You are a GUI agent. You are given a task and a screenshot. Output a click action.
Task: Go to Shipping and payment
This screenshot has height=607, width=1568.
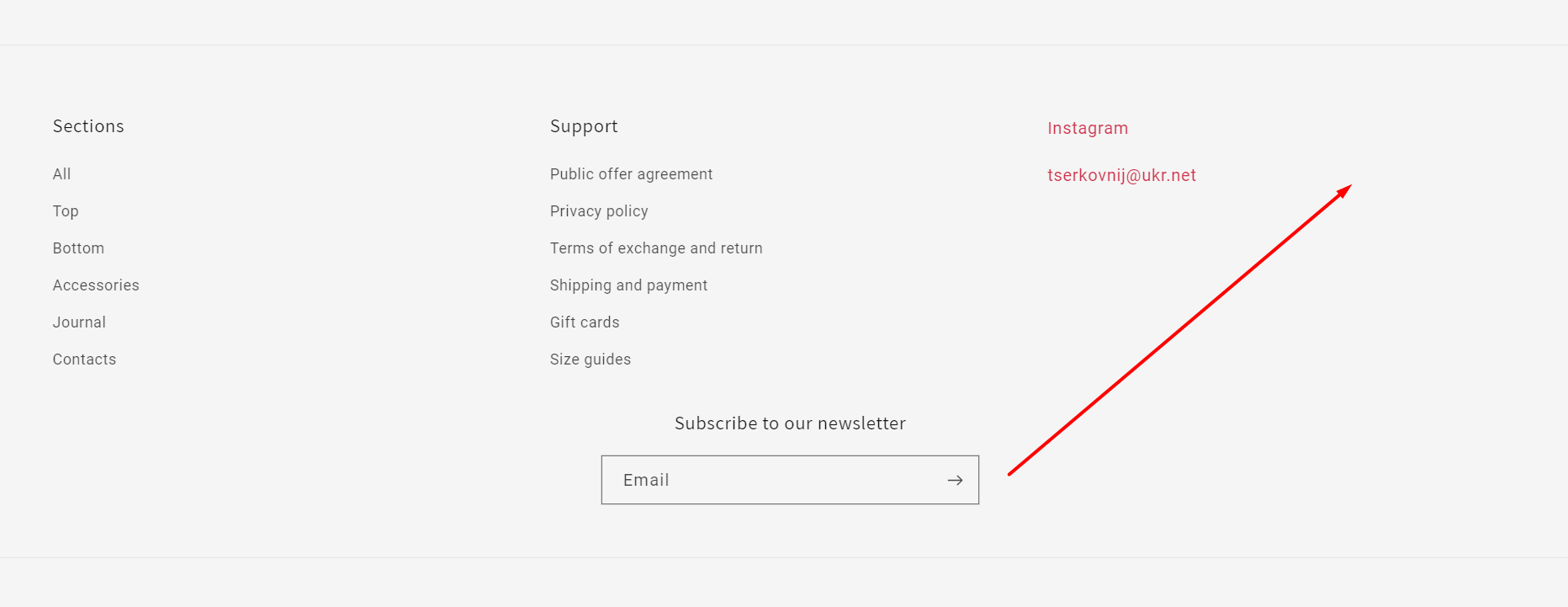(628, 285)
